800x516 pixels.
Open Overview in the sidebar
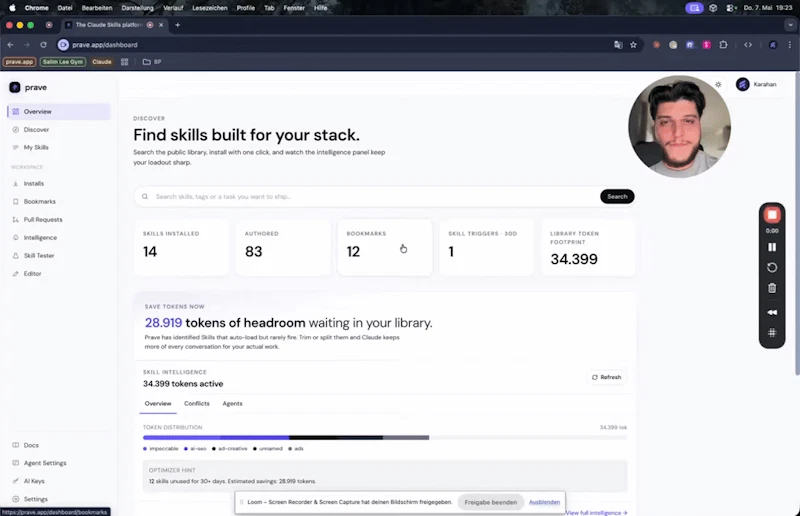59,111
